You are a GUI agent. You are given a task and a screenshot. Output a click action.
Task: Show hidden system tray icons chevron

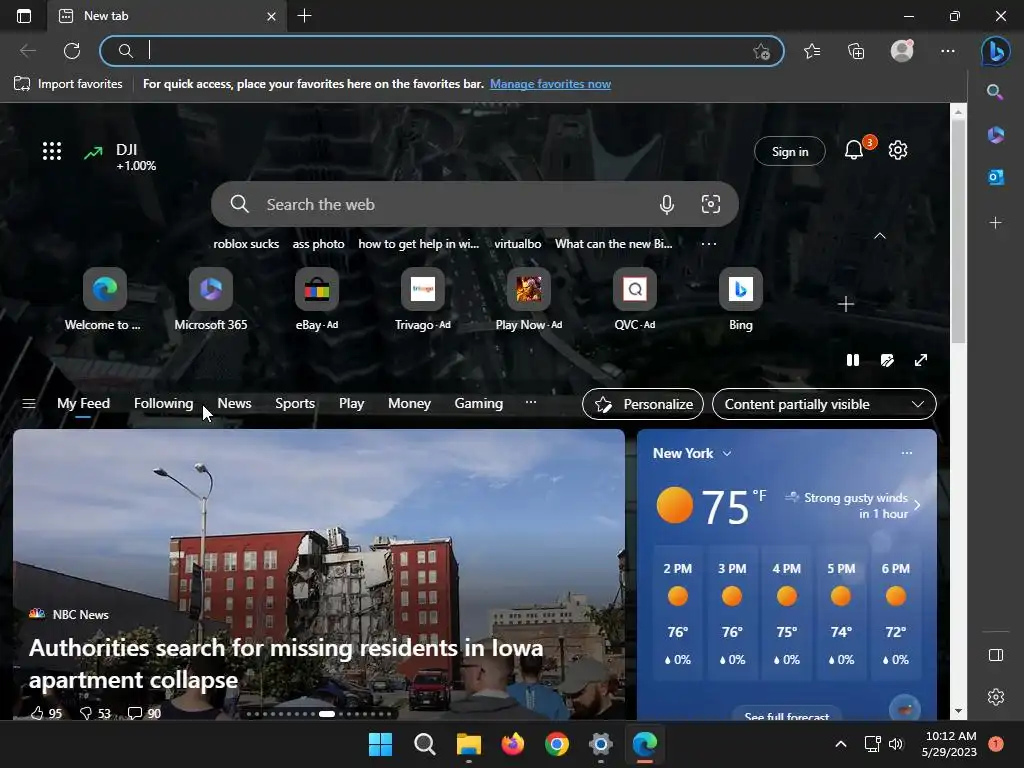[840, 744]
